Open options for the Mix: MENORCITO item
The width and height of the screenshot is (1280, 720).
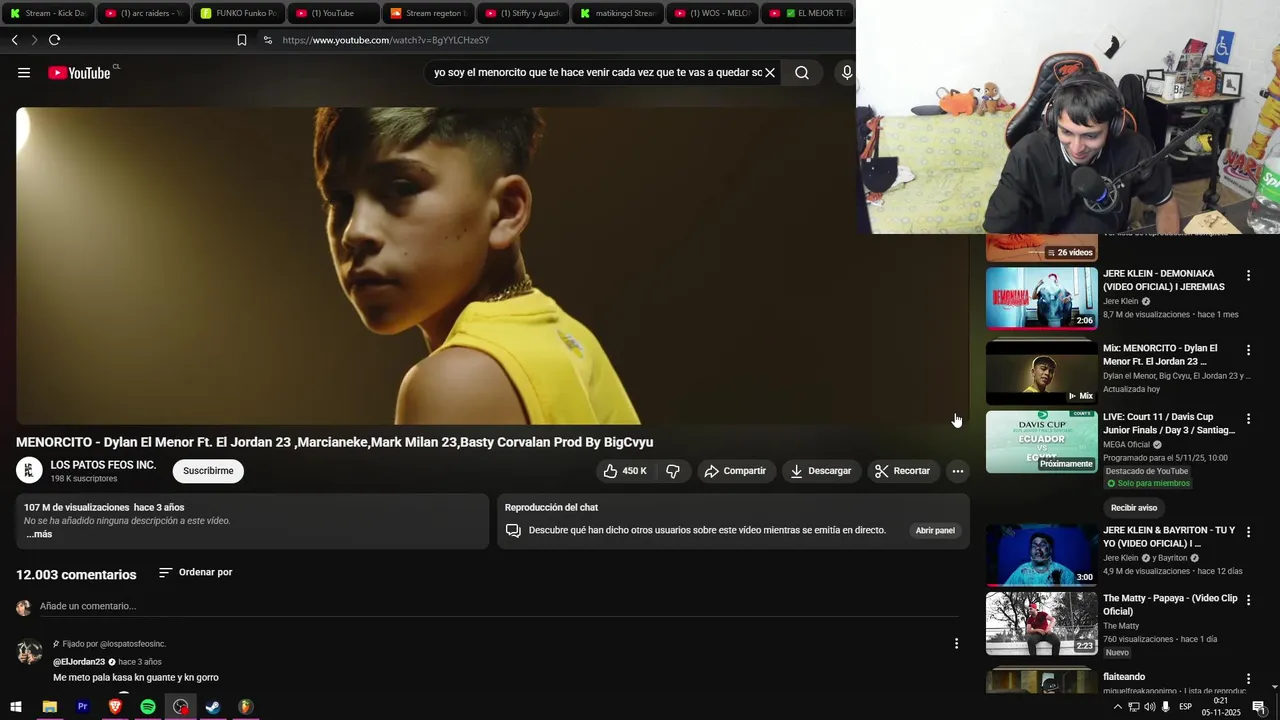pyautogui.click(x=1248, y=350)
